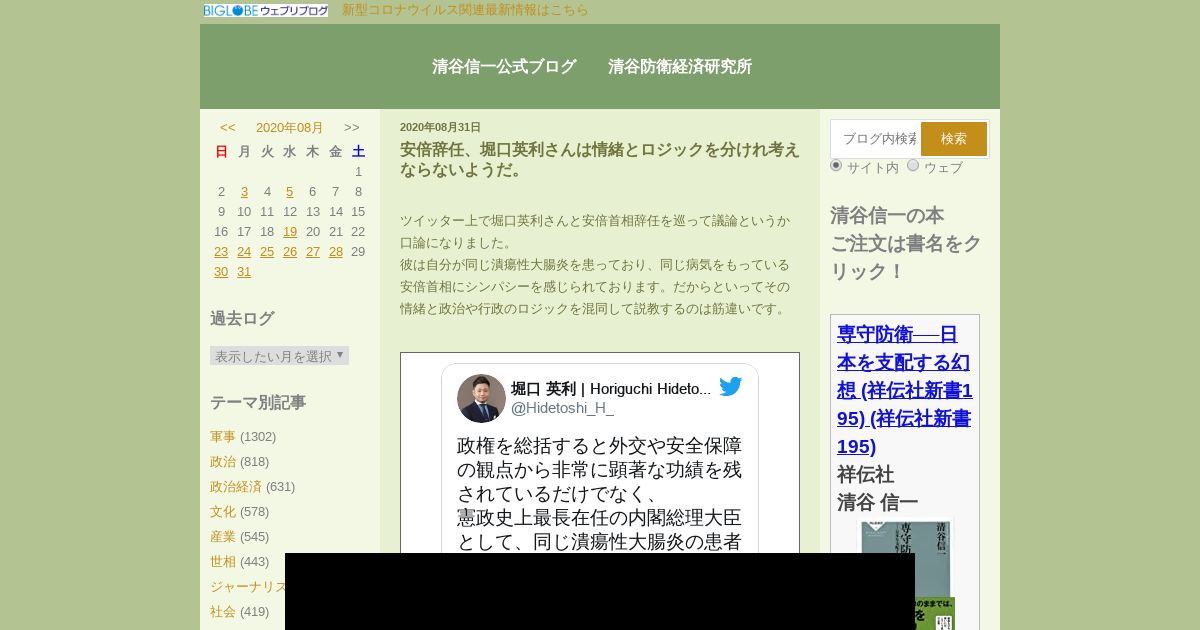Open the 社会 category link
Screen dimensions: 1200x630
point(223,612)
